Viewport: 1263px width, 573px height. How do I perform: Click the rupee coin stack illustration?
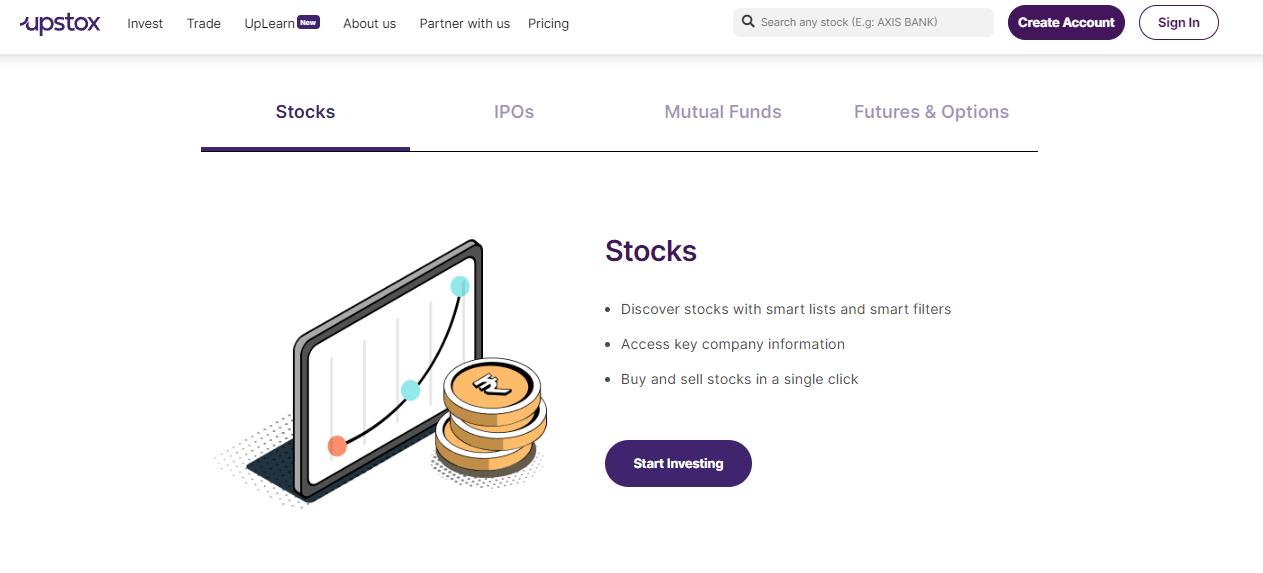pos(491,416)
